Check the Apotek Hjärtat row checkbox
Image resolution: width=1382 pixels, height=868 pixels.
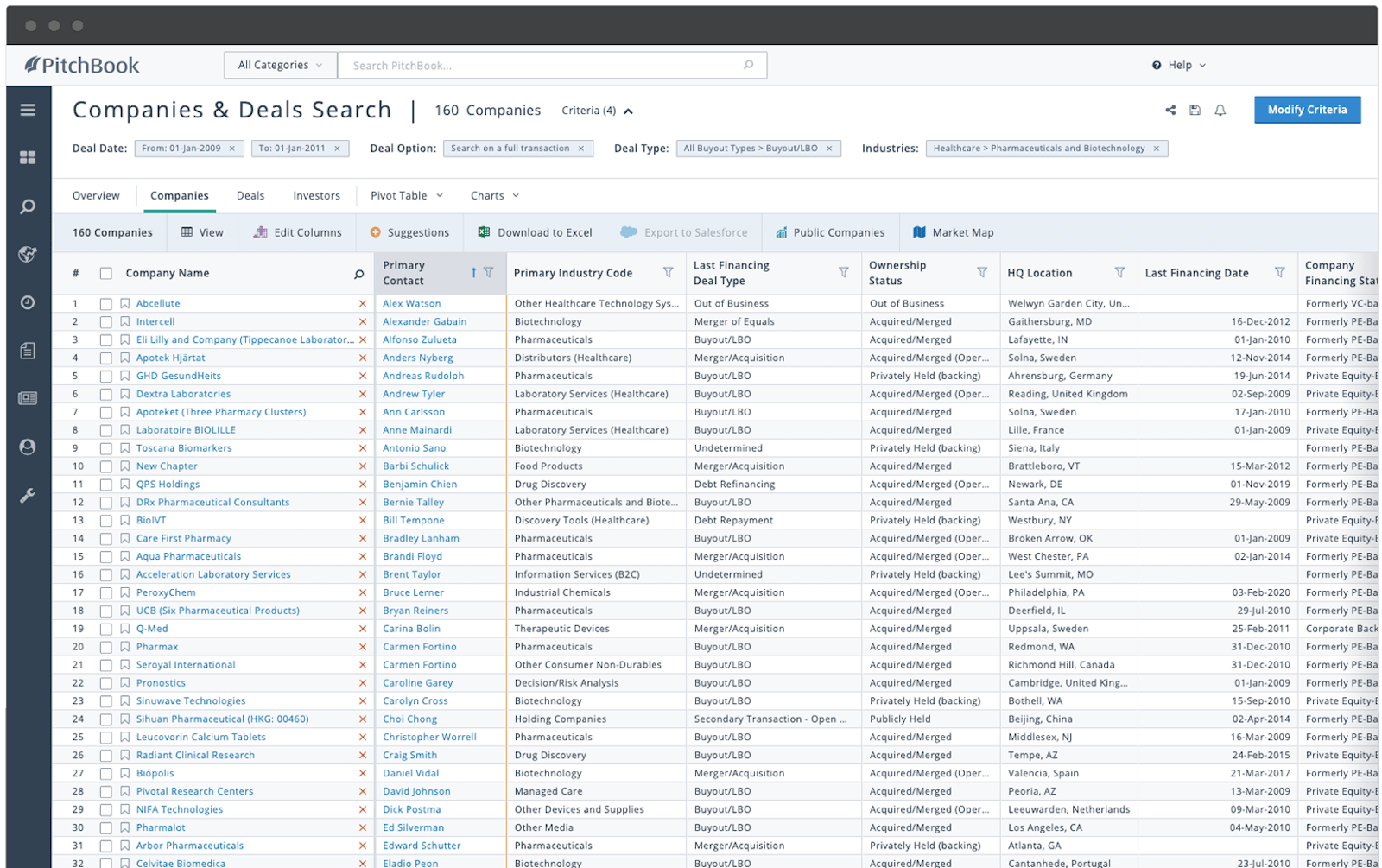coord(105,358)
